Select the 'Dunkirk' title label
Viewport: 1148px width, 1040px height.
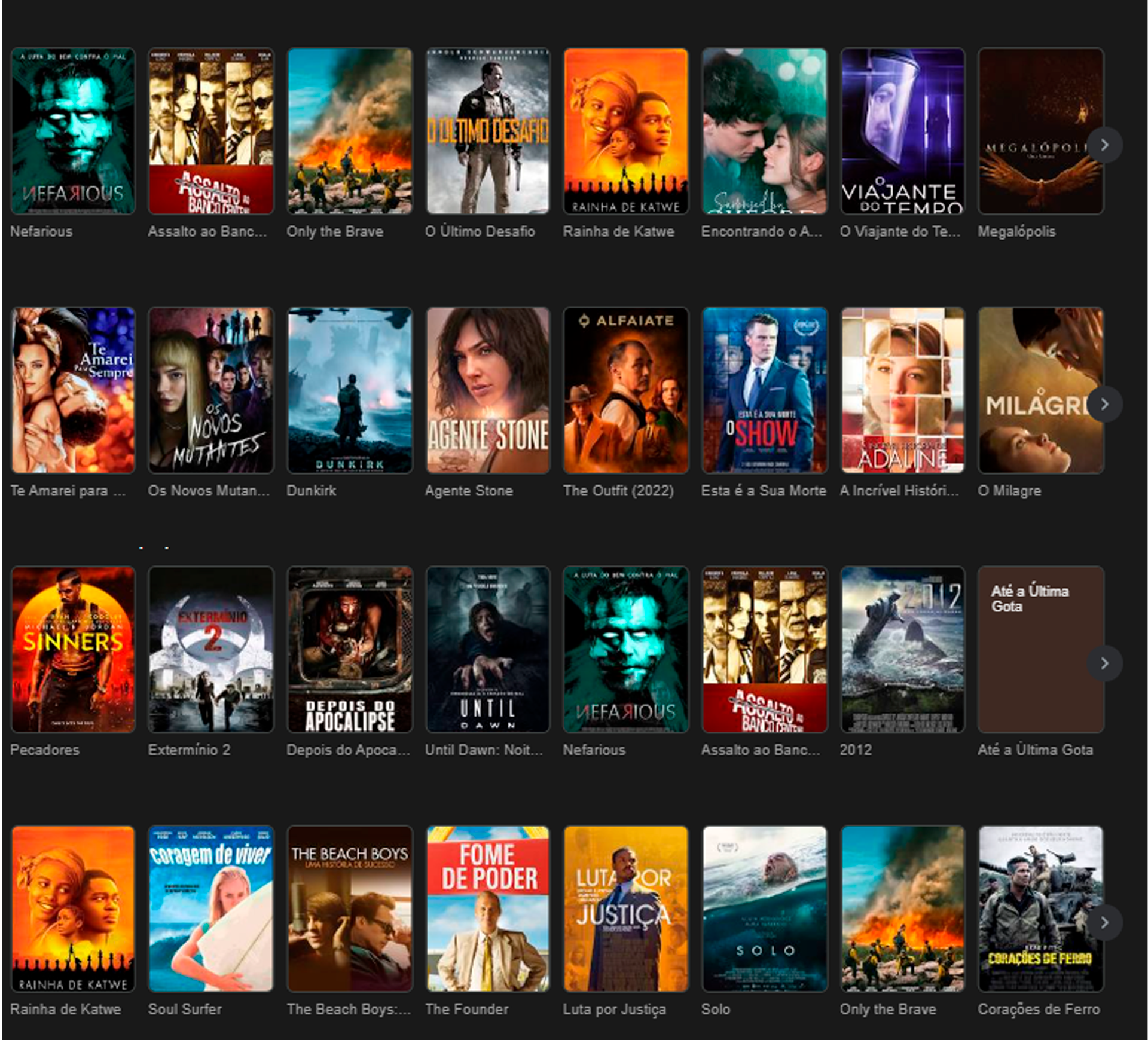[x=311, y=491]
